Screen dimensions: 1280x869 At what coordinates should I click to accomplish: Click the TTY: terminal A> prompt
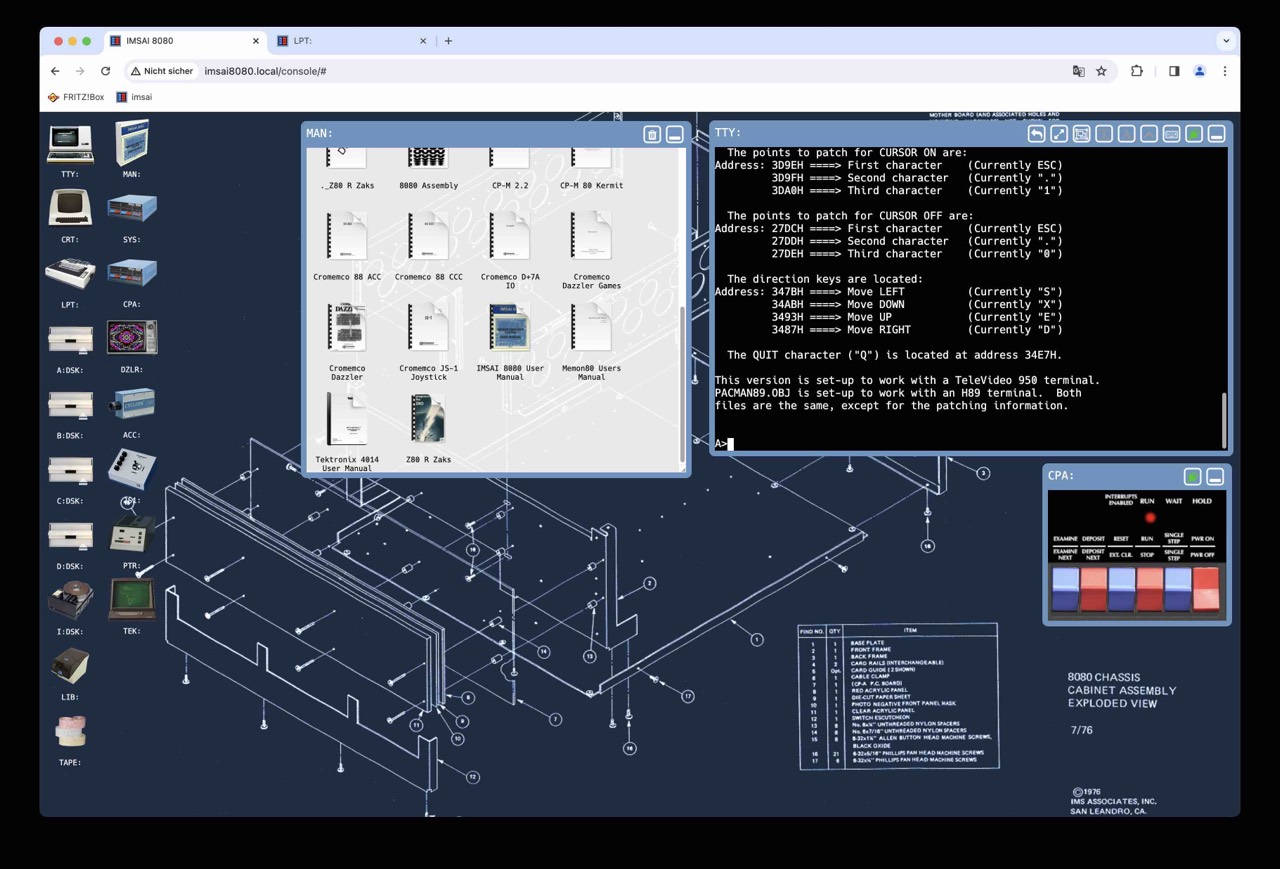click(721, 443)
